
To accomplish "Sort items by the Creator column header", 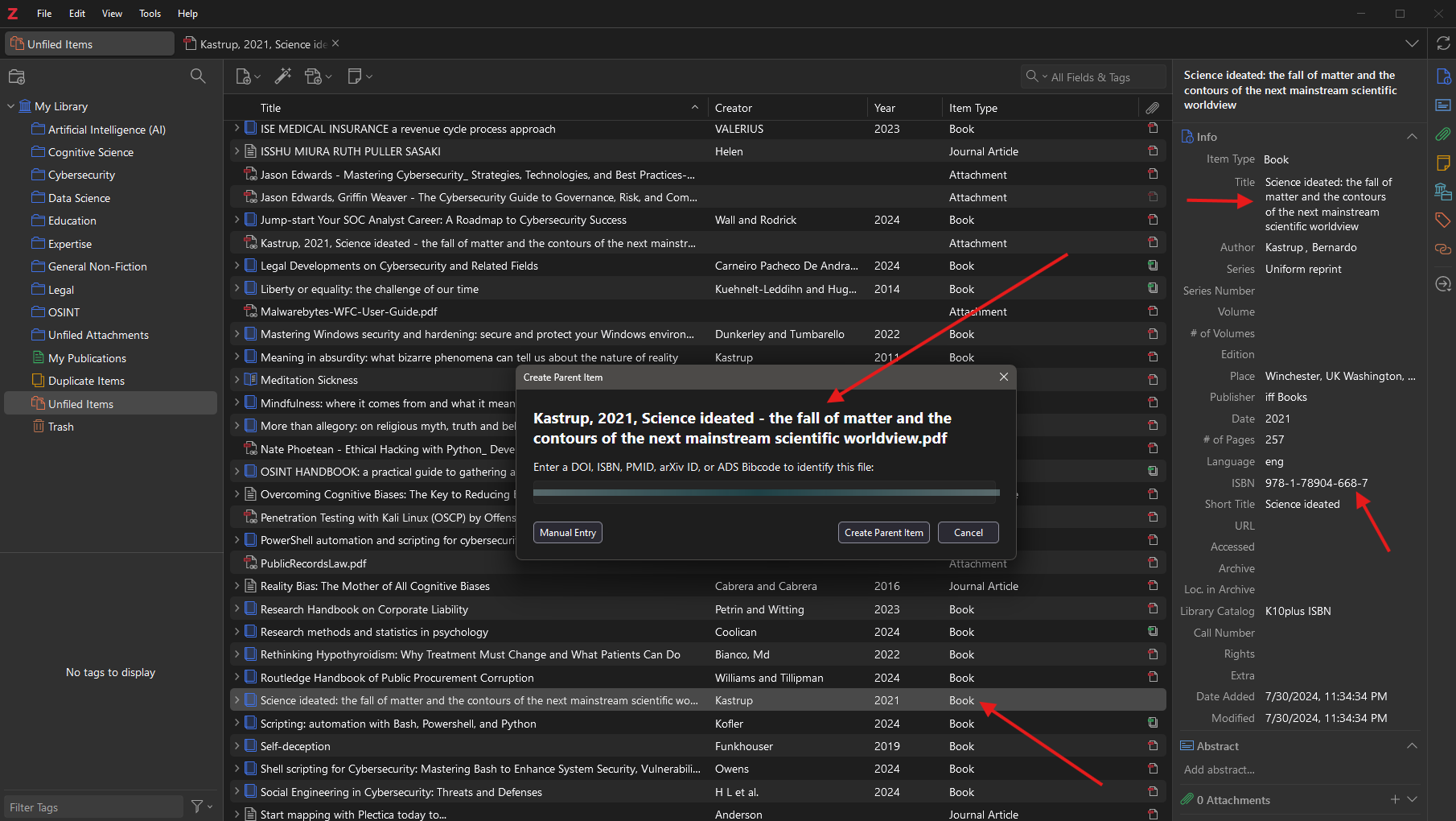I will coord(787,108).
